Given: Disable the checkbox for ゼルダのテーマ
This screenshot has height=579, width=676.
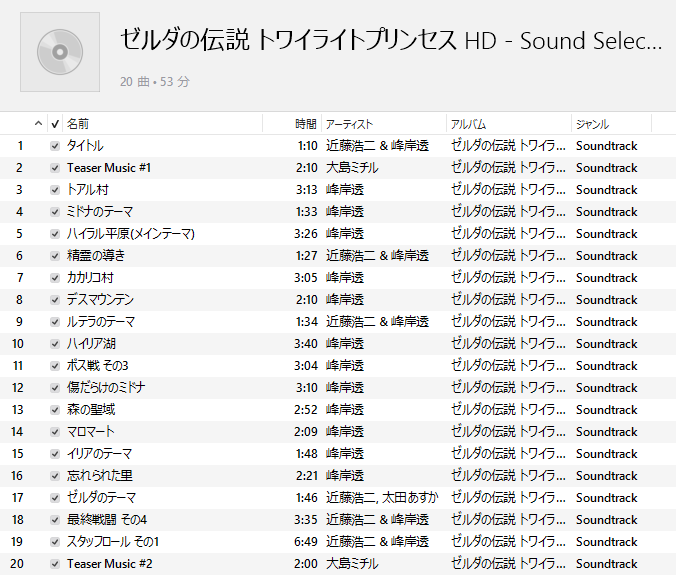Looking at the screenshot, I should [x=55, y=498].
